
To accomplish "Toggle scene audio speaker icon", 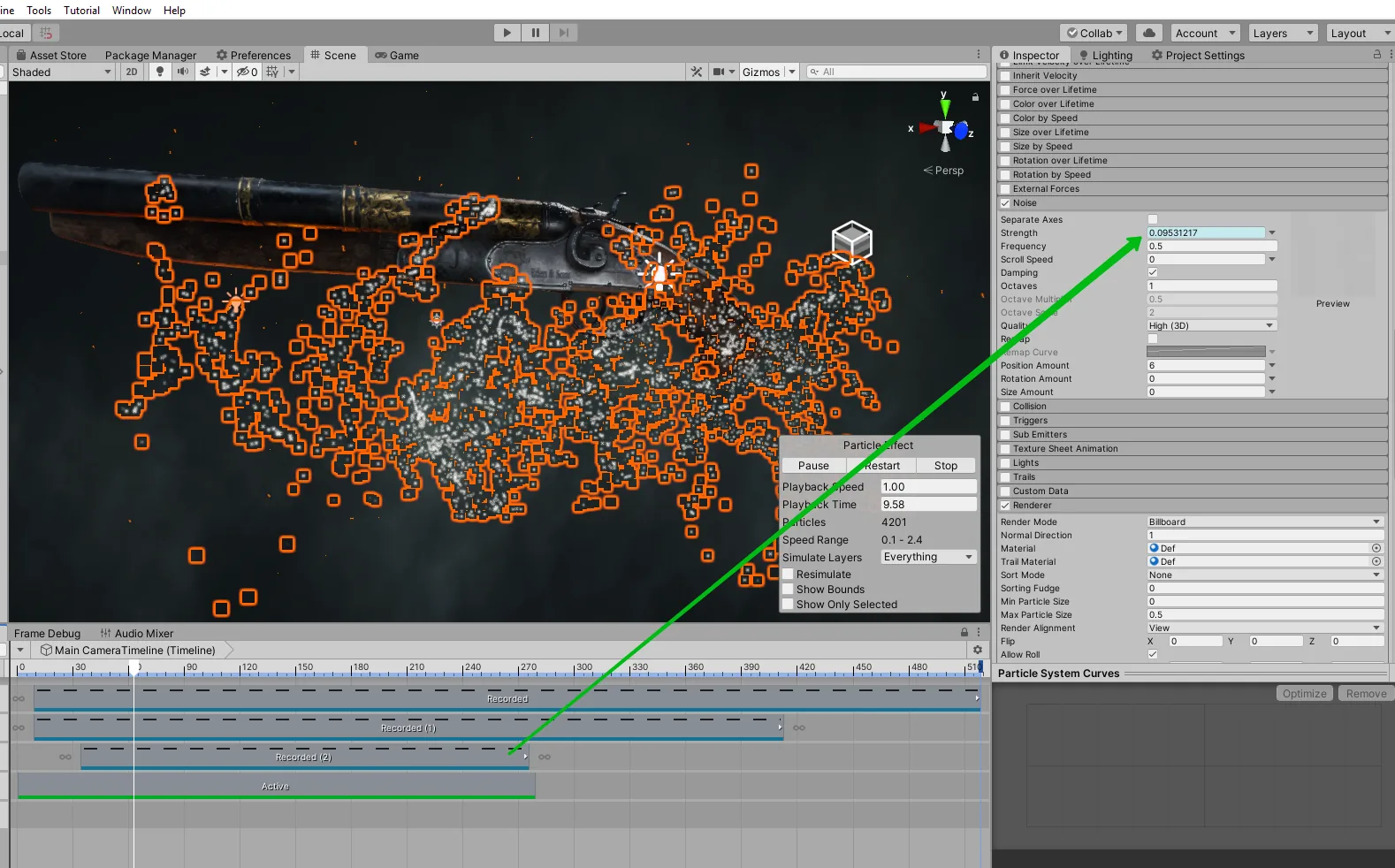I will (182, 72).
